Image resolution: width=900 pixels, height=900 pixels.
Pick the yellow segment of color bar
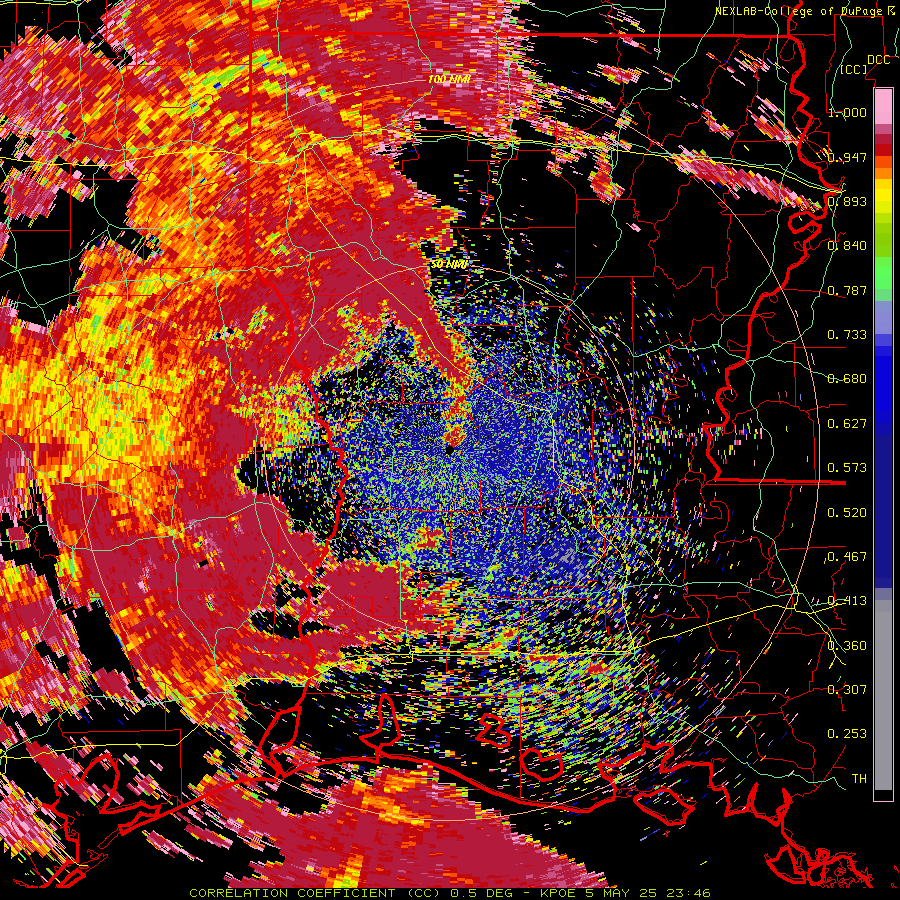click(x=883, y=195)
